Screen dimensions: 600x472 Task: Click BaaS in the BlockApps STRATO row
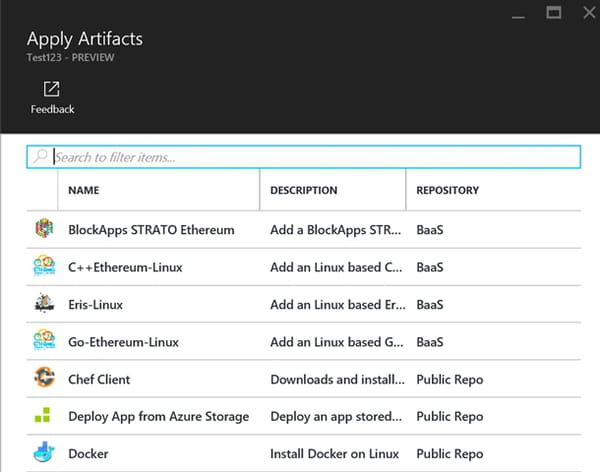430,230
